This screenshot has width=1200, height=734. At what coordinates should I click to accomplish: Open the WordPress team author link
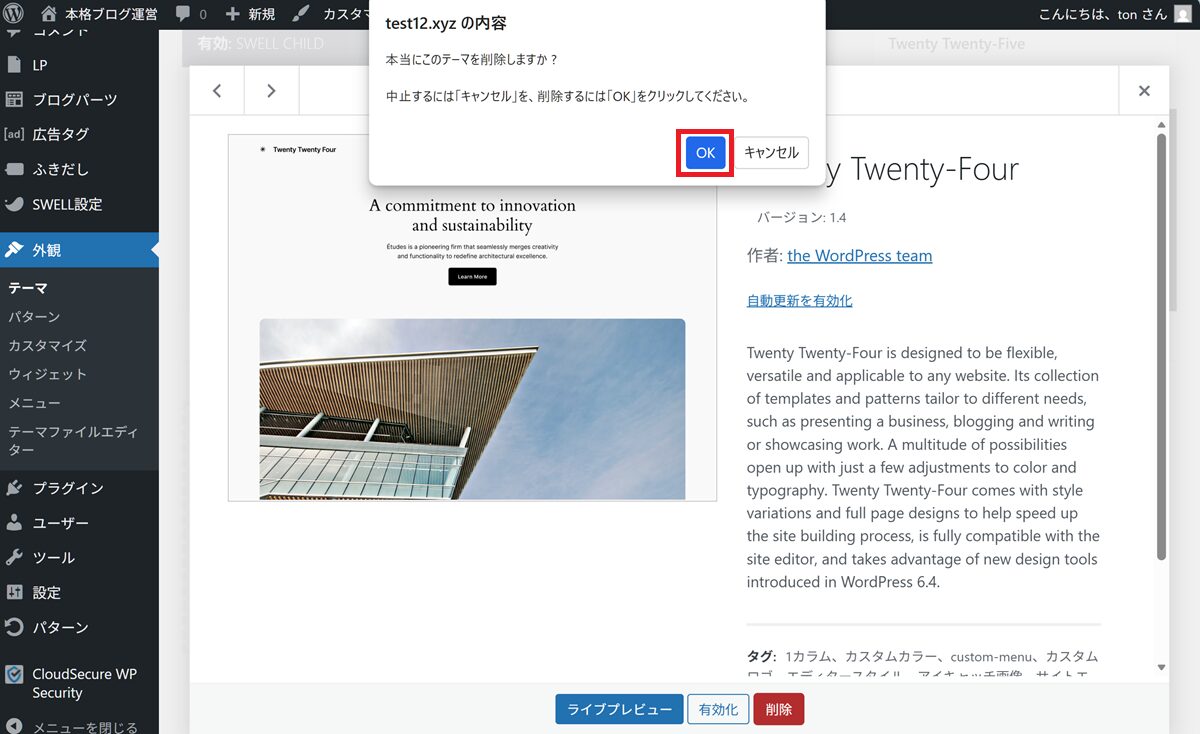[859, 256]
